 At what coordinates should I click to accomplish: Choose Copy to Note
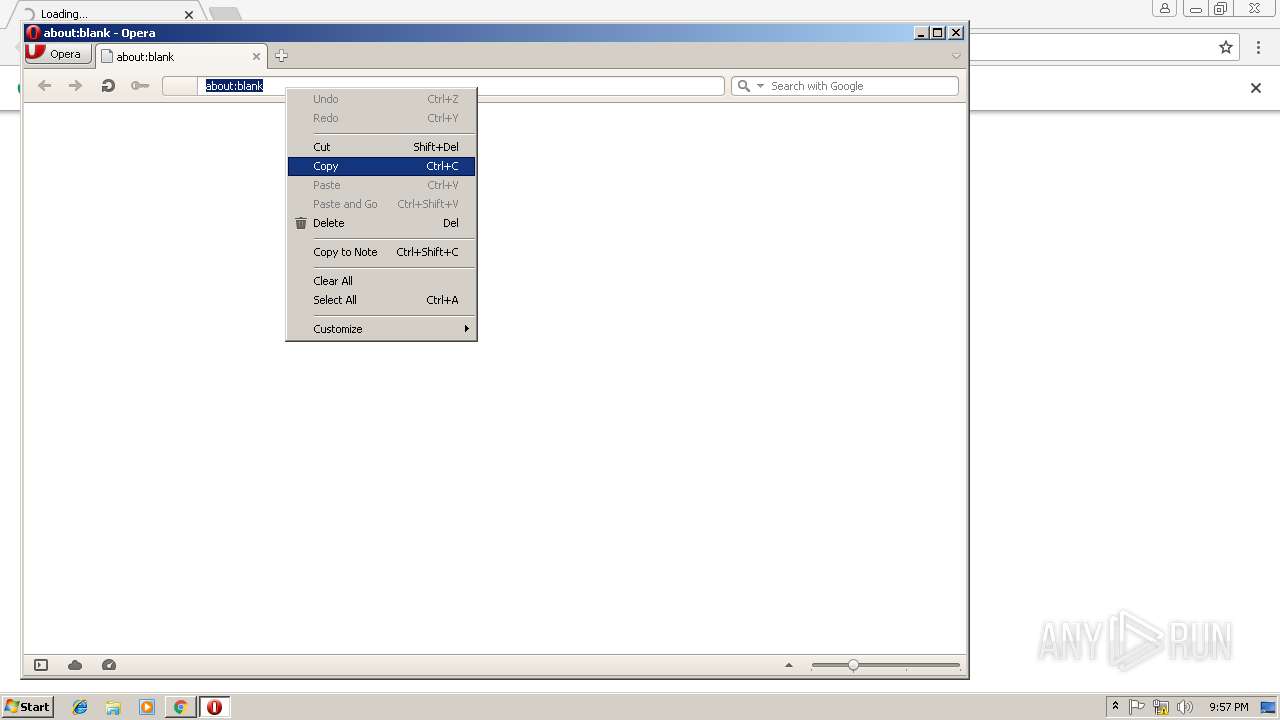[381, 252]
